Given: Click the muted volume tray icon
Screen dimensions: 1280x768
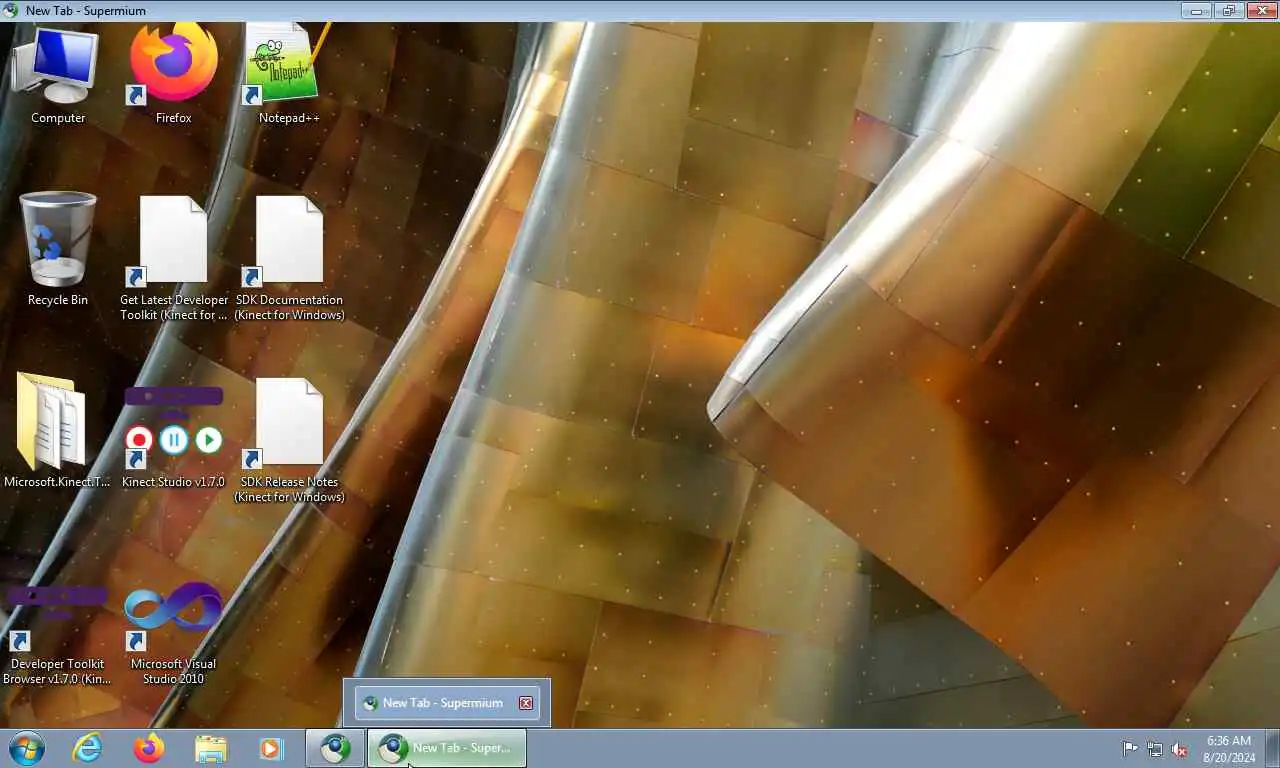Looking at the screenshot, I should [x=1179, y=749].
